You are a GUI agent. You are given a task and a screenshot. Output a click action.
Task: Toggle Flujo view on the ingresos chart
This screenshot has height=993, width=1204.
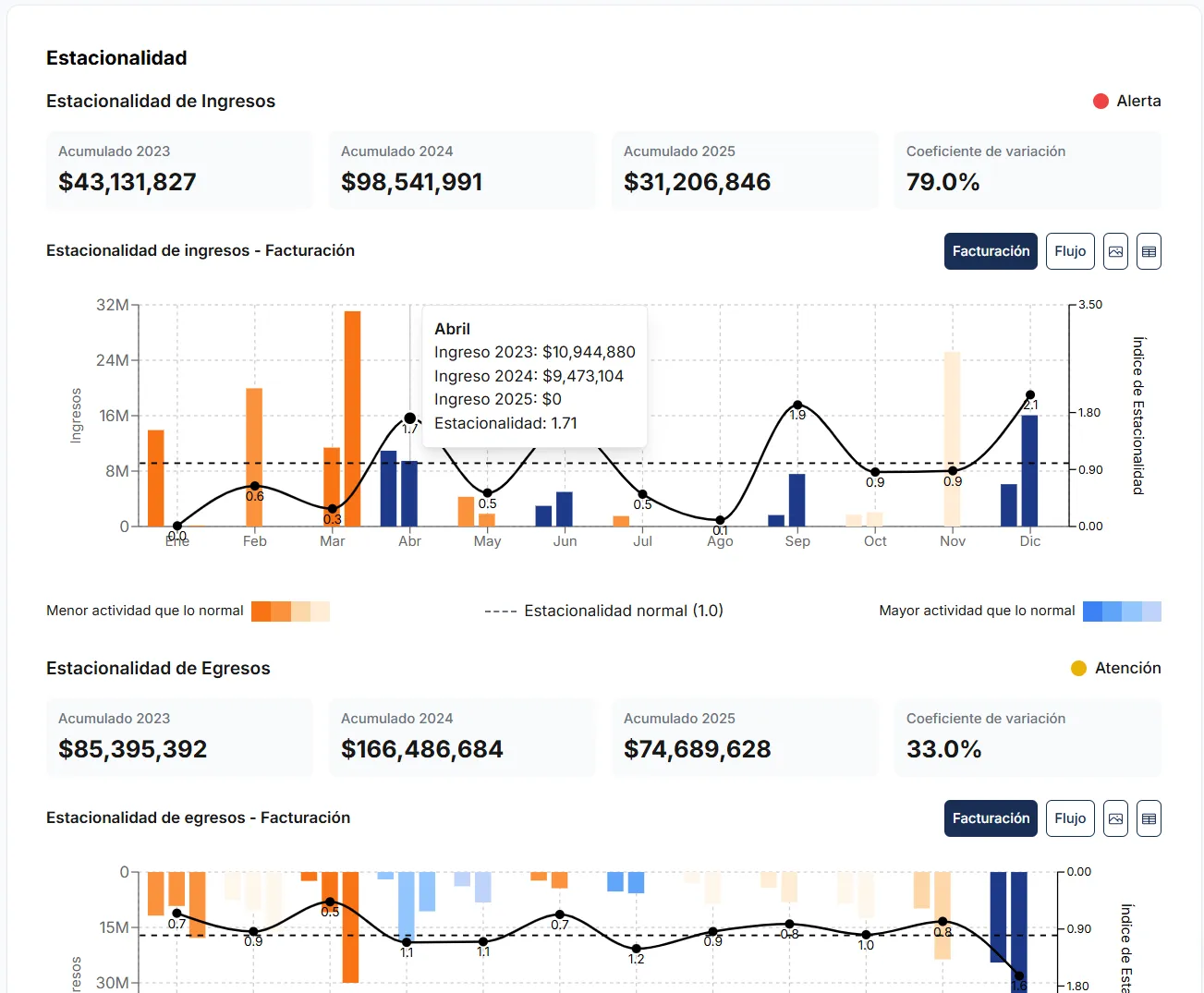1069,251
